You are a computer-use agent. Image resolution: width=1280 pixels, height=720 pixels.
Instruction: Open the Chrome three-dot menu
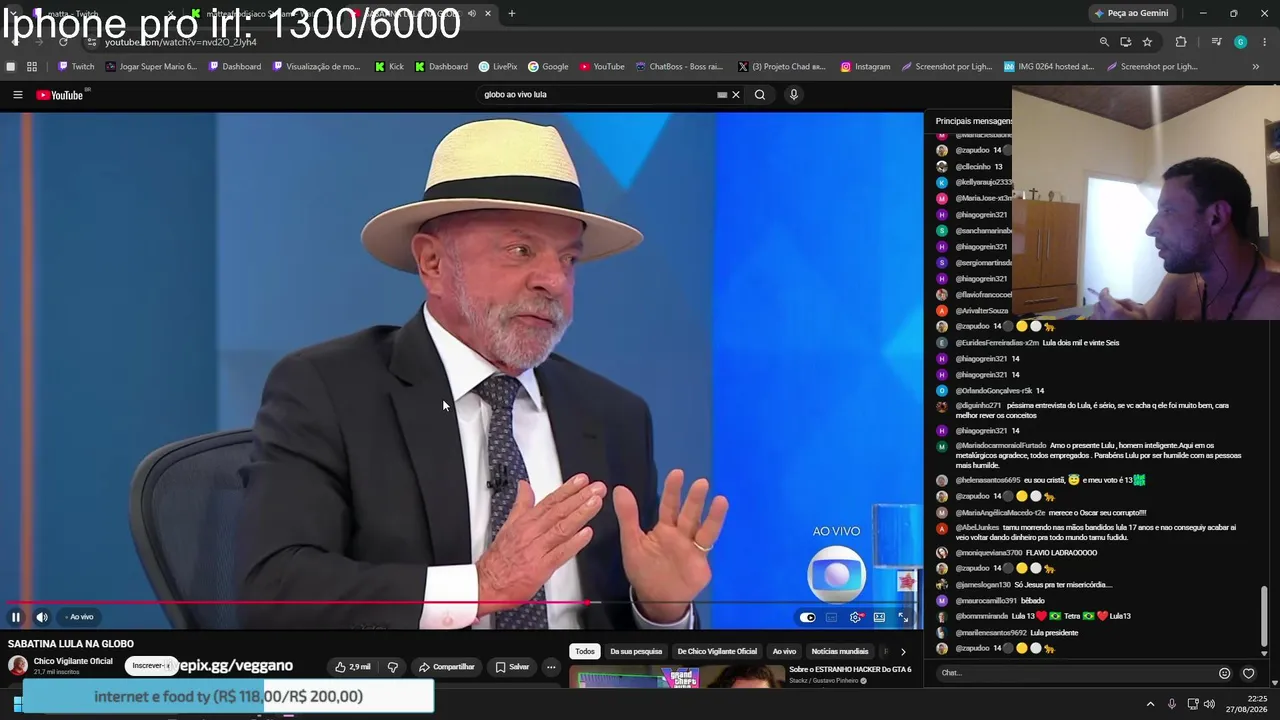[x=1265, y=42]
